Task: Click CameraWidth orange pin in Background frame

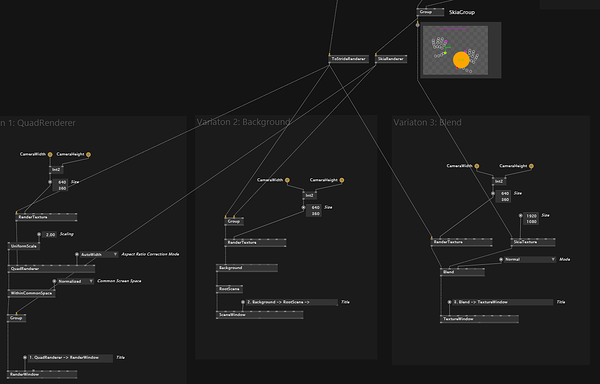Action: (287, 180)
